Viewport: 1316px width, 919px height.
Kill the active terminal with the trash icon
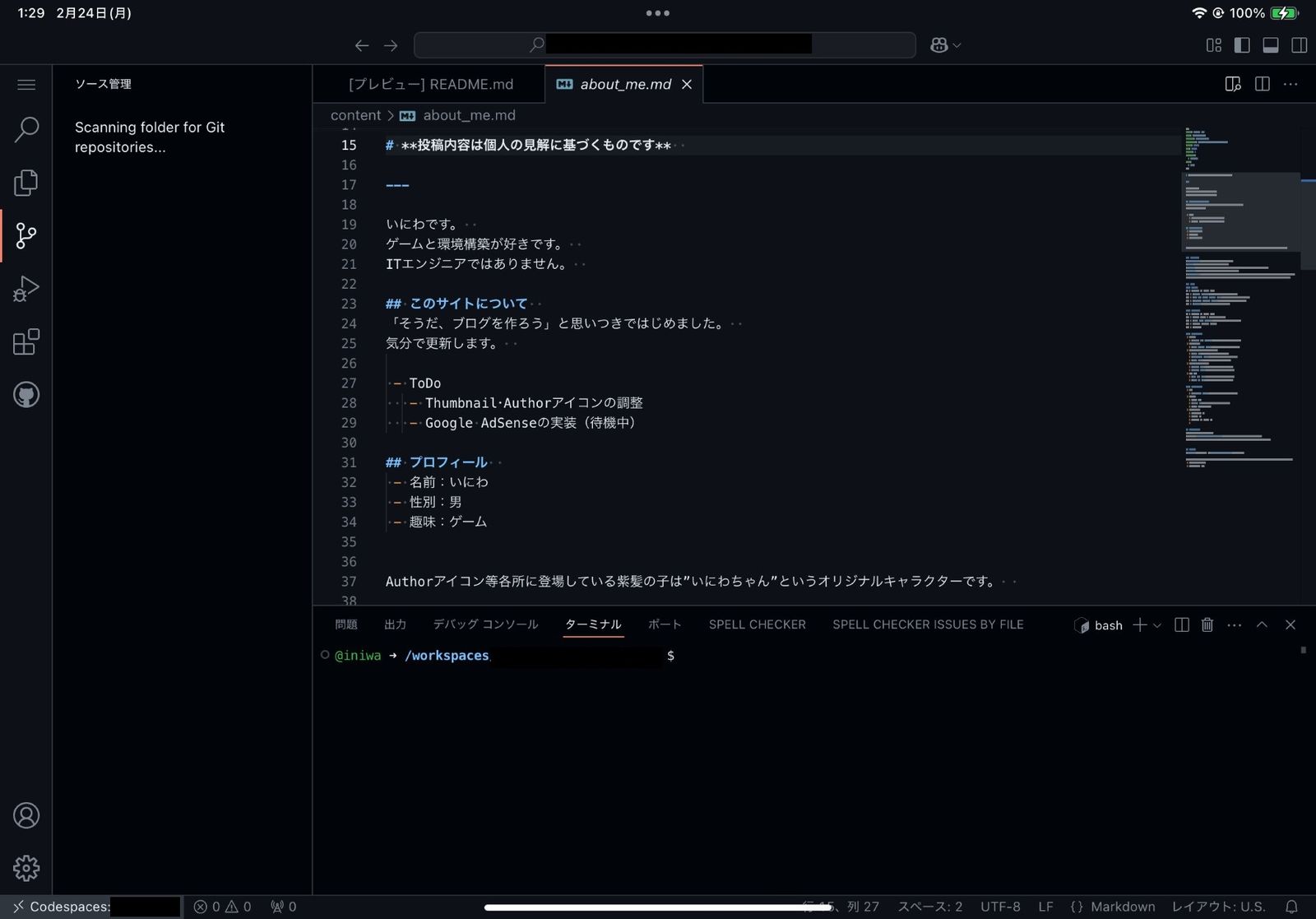coord(1207,624)
